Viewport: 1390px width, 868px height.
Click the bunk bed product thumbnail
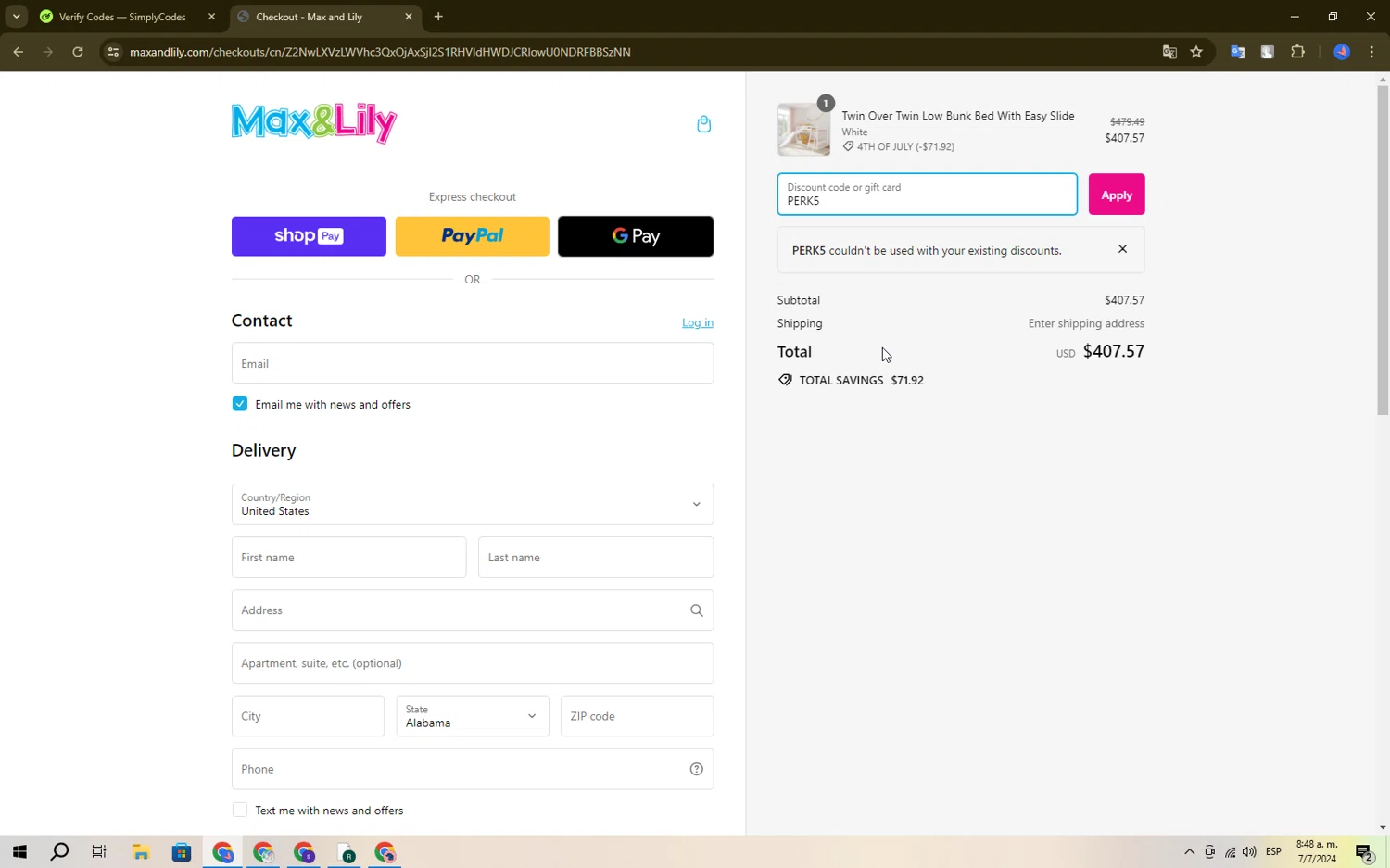click(803, 129)
